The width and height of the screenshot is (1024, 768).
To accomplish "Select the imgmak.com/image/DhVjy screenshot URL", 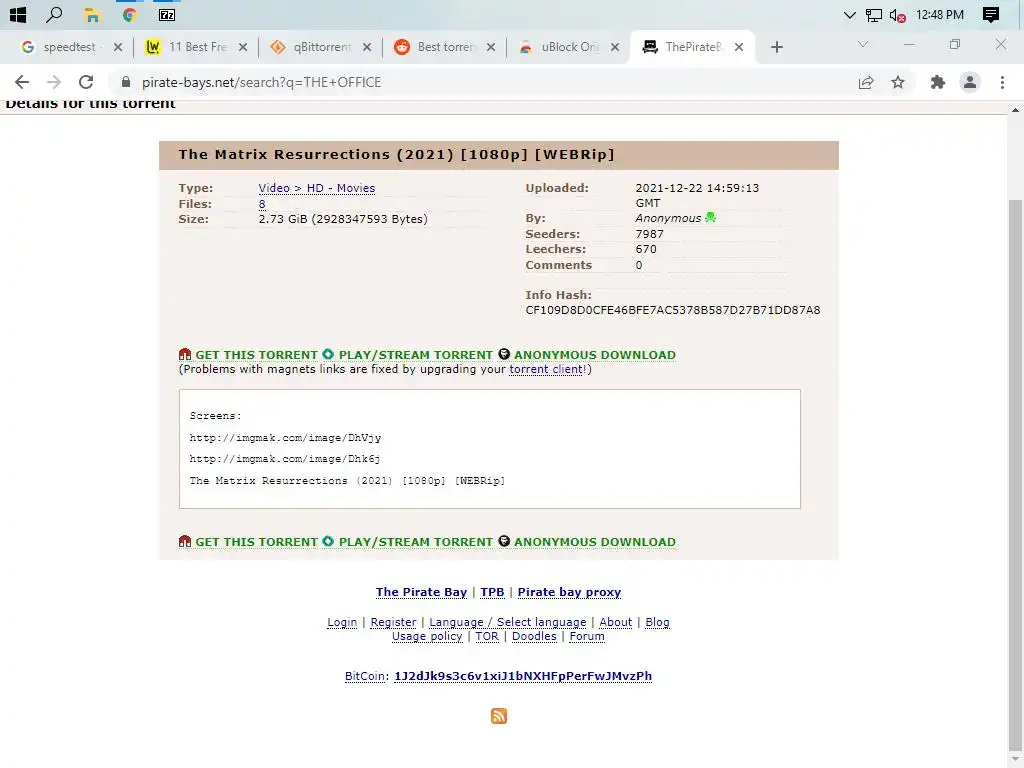I will pos(285,438).
